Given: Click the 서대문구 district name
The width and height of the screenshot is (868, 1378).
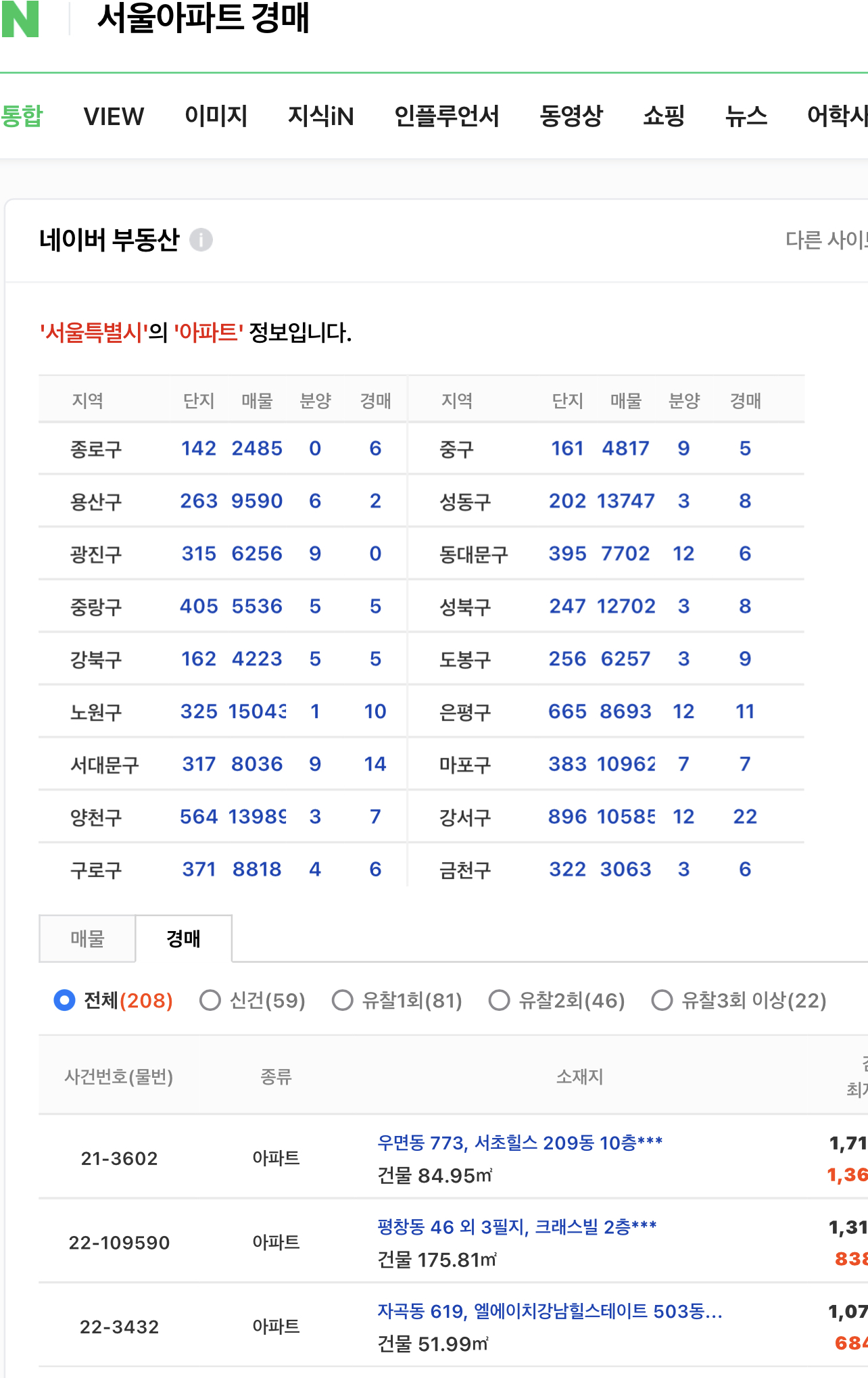Looking at the screenshot, I should pos(105,765).
